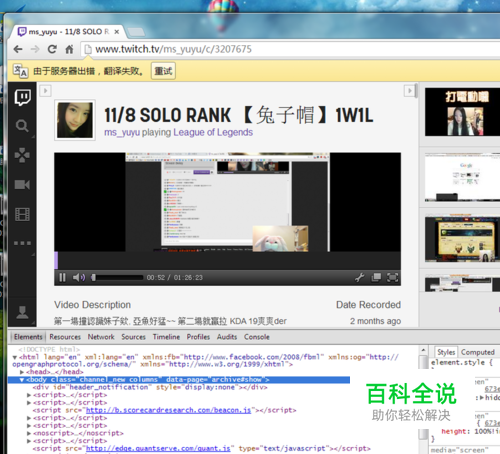Pause the video playback
The height and width of the screenshot is (454, 500).
[x=62, y=277]
